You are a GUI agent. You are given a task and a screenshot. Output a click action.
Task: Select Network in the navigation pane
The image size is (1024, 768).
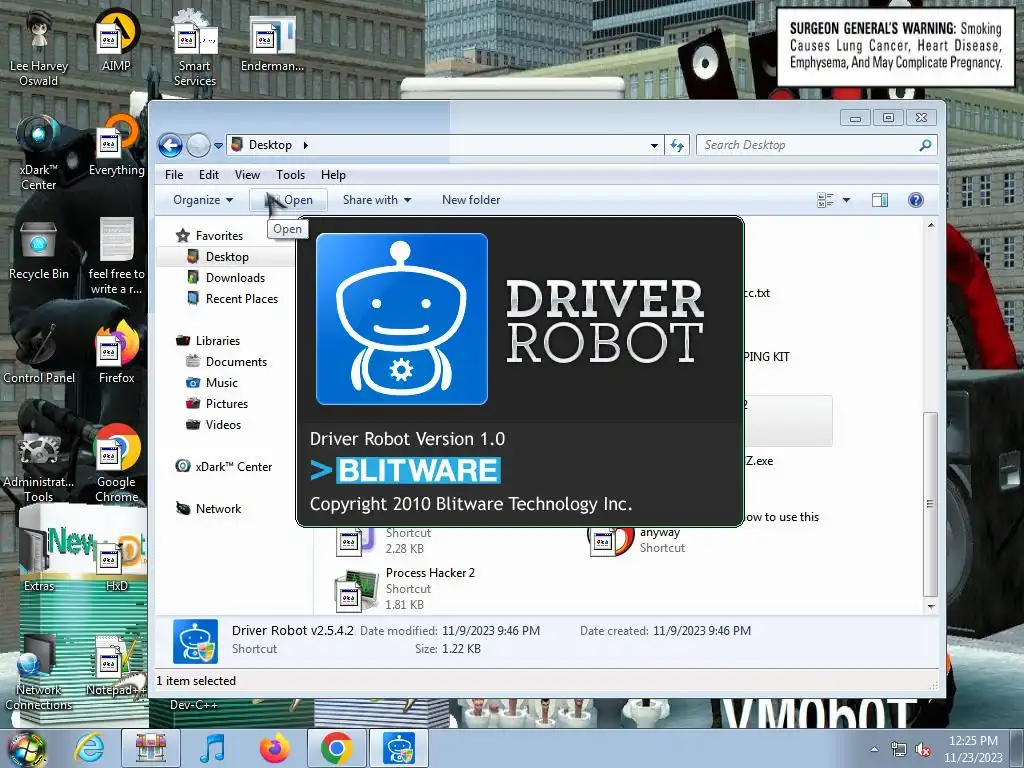pos(208,509)
